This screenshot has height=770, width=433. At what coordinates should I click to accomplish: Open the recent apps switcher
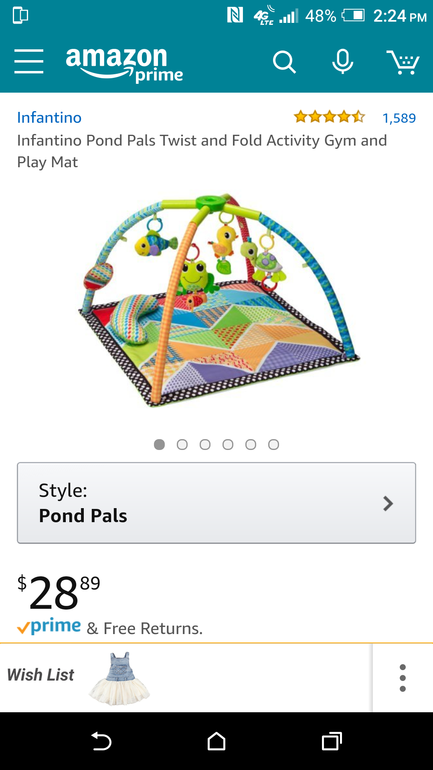331,741
